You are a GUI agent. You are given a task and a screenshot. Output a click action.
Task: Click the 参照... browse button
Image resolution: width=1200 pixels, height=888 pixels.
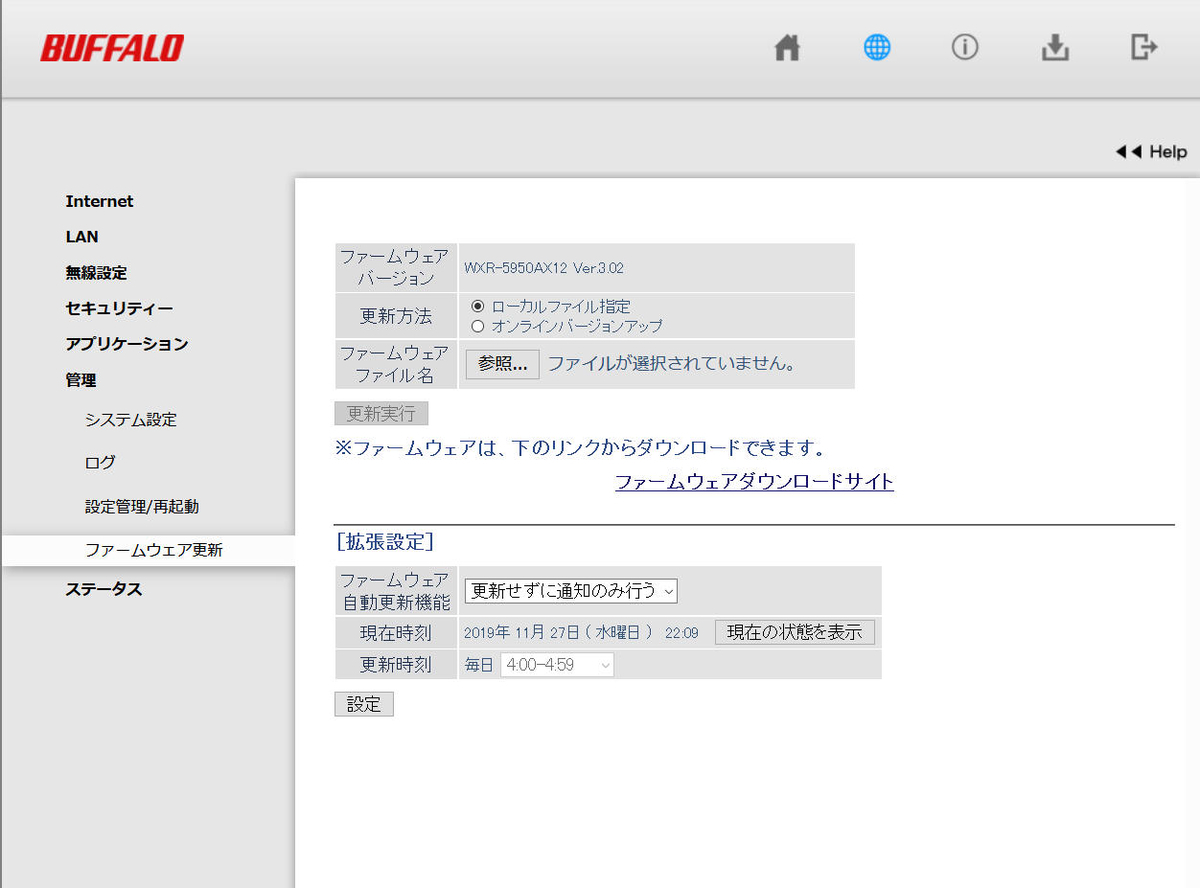tap(502, 364)
